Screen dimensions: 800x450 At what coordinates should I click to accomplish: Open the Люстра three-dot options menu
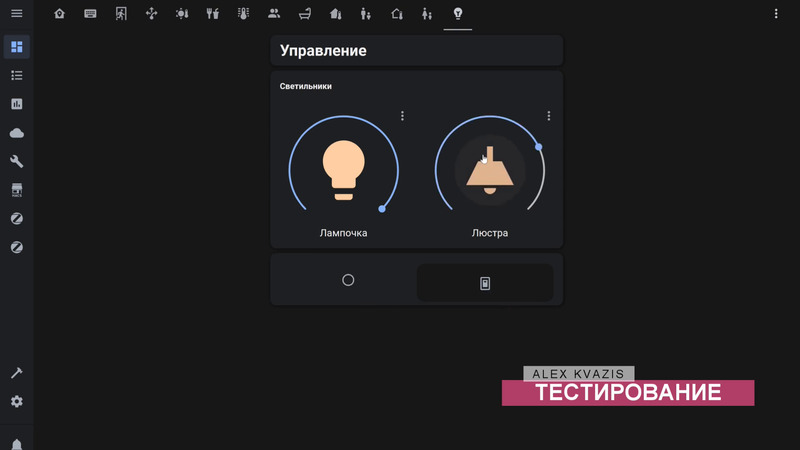coord(549,116)
